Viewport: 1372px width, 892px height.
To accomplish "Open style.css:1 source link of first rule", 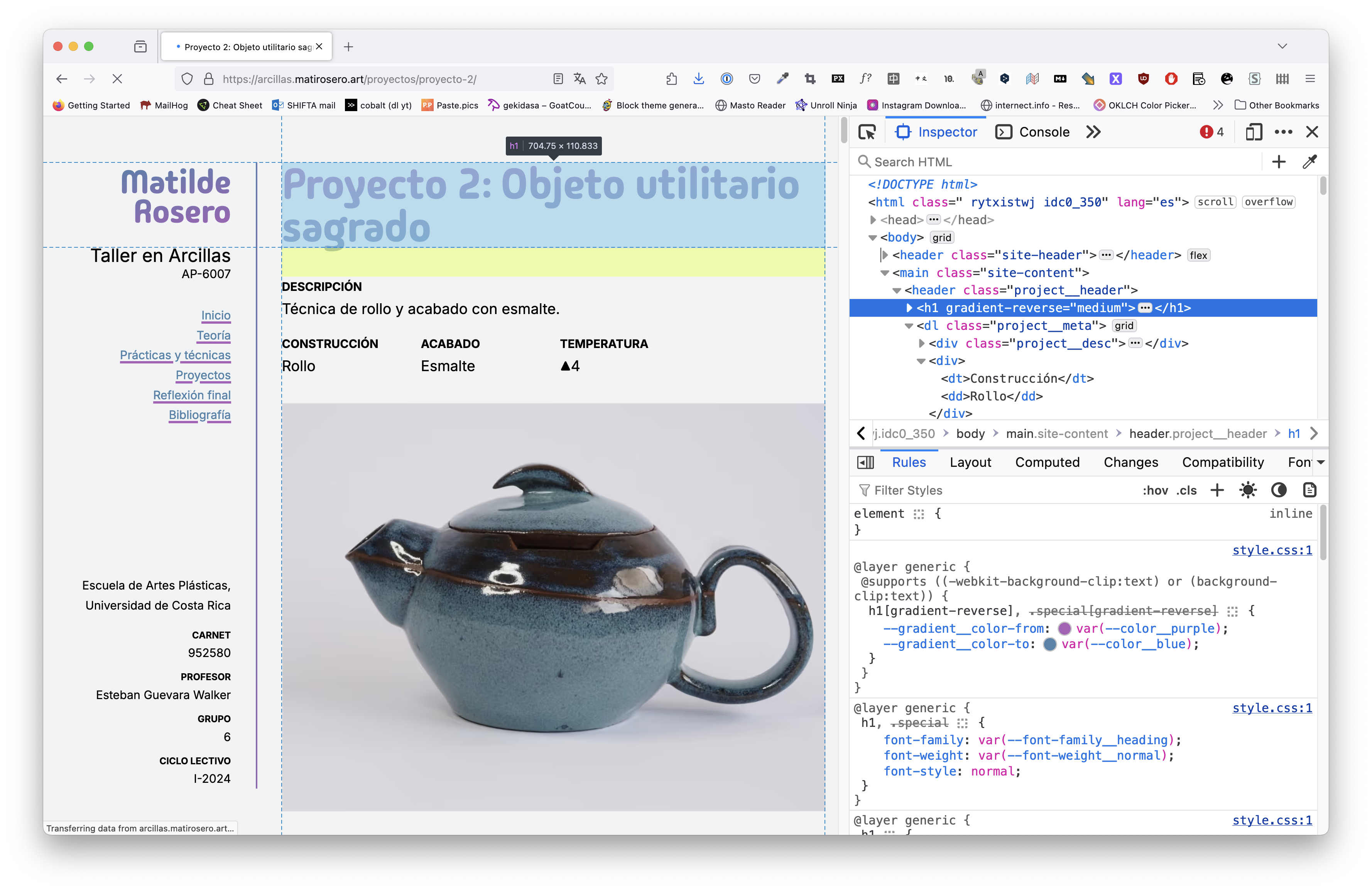I will tap(1272, 550).
